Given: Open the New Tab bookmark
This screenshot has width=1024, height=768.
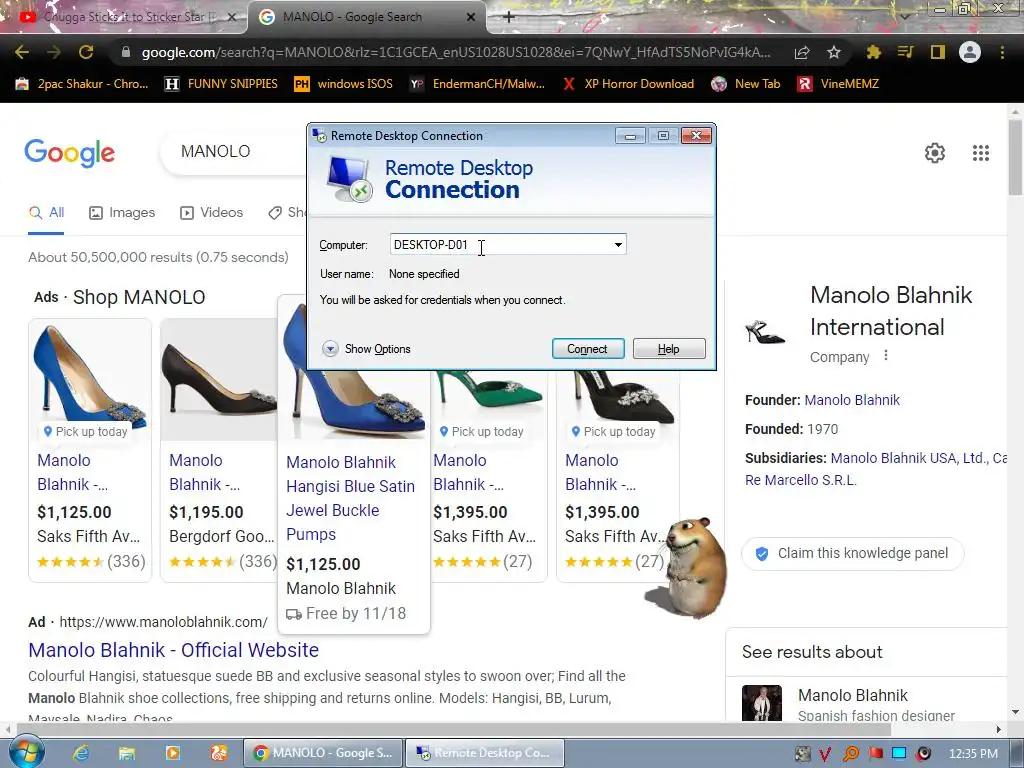Looking at the screenshot, I should click(746, 84).
